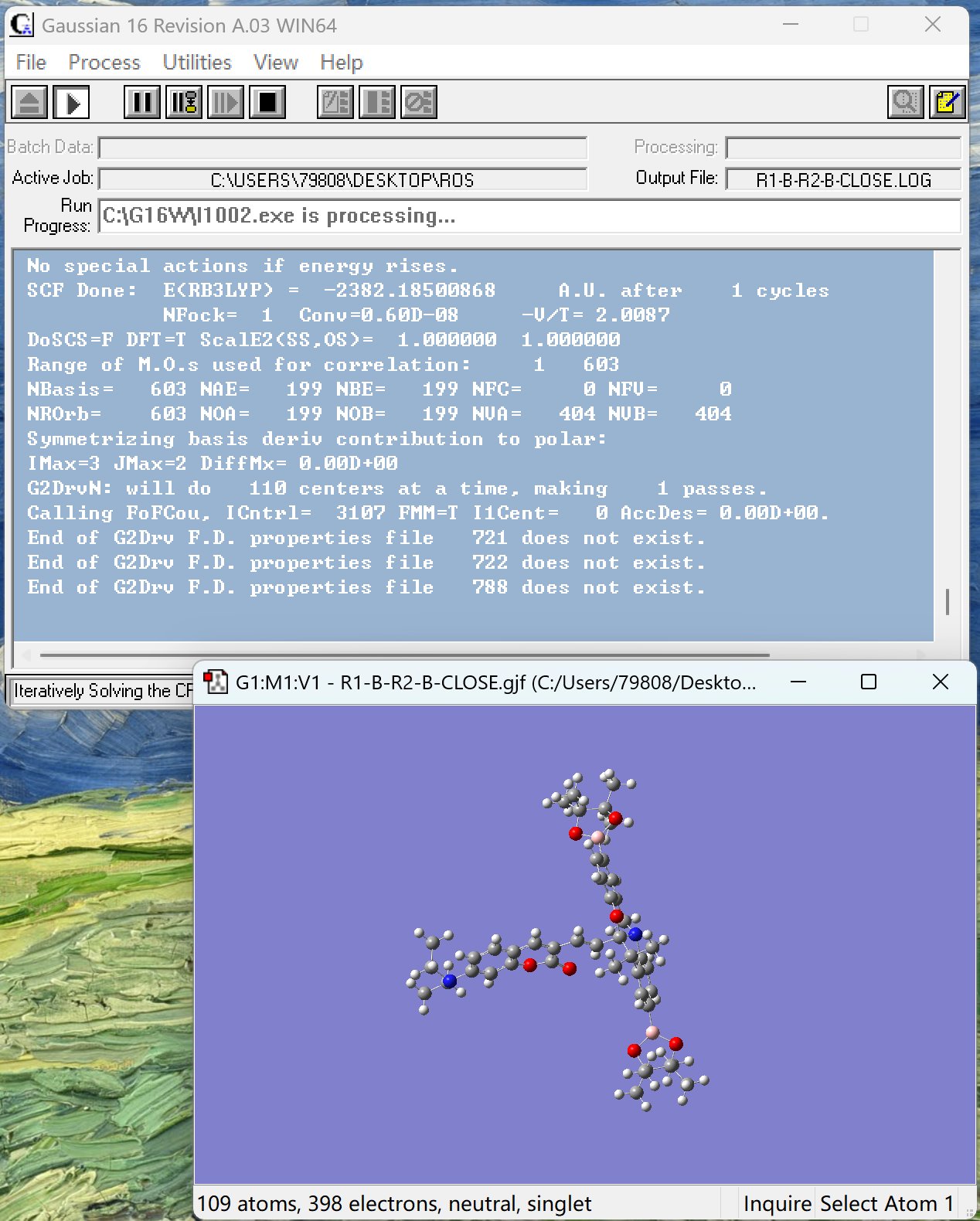Click the view results magnifier icon
980x1221 pixels.
tap(906, 102)
